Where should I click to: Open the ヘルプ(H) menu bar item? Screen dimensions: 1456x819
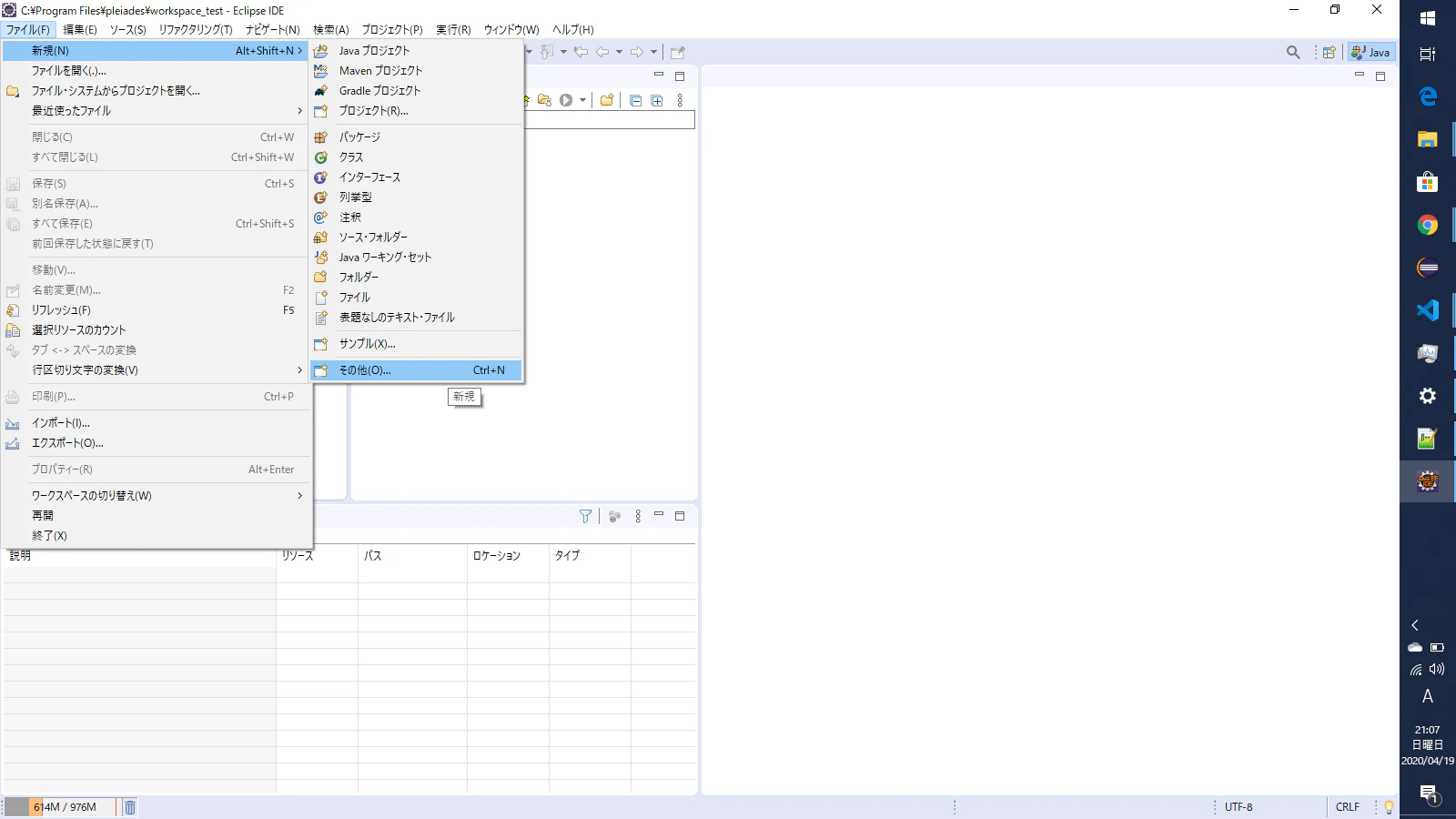tap(573, 30)
